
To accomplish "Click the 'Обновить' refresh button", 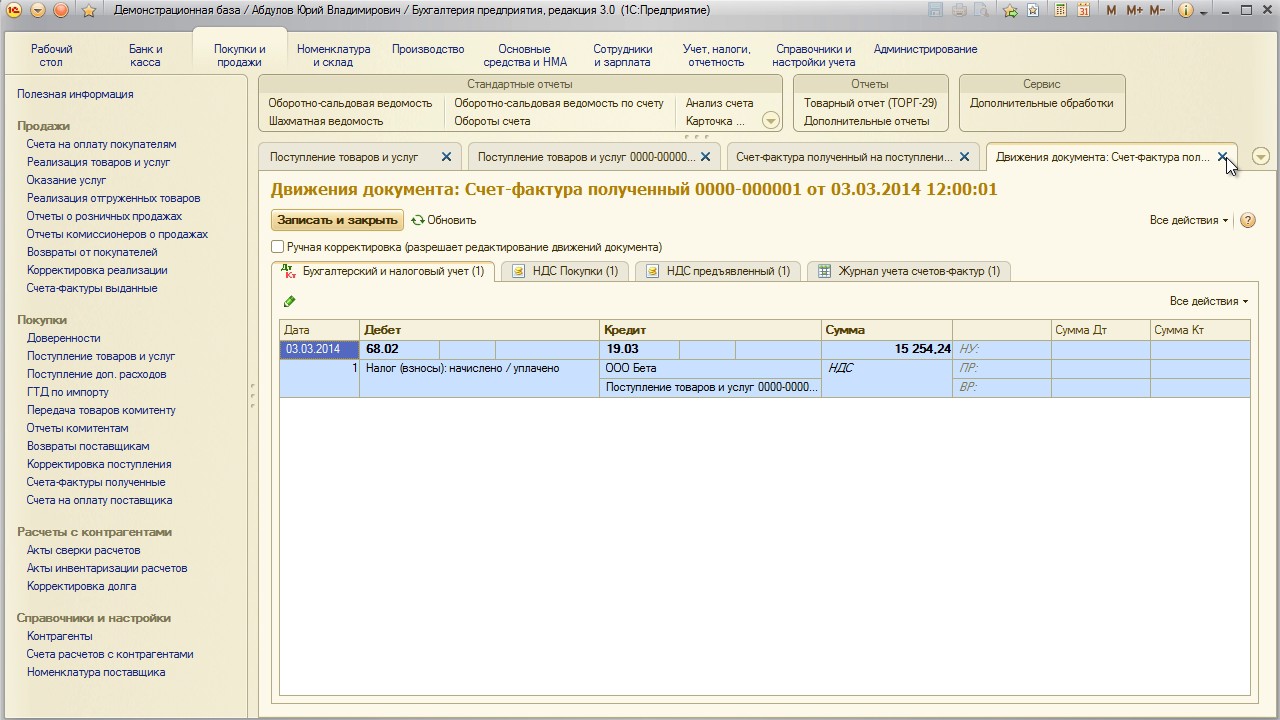I will pyautogui.click(x=444, y=220).
